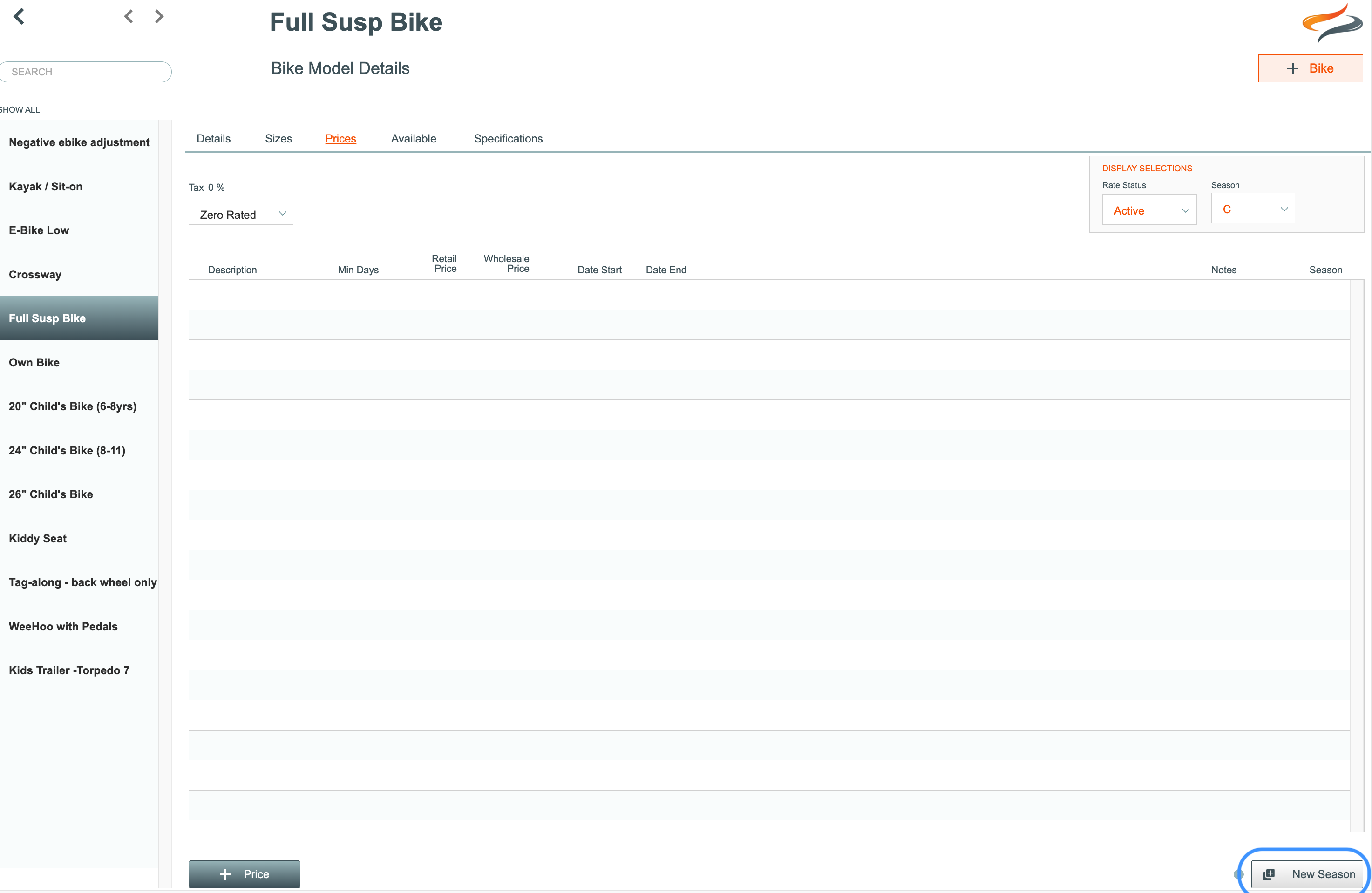
Task: Select 24" Child's Bike (8-11)
Action: [79, 451]
